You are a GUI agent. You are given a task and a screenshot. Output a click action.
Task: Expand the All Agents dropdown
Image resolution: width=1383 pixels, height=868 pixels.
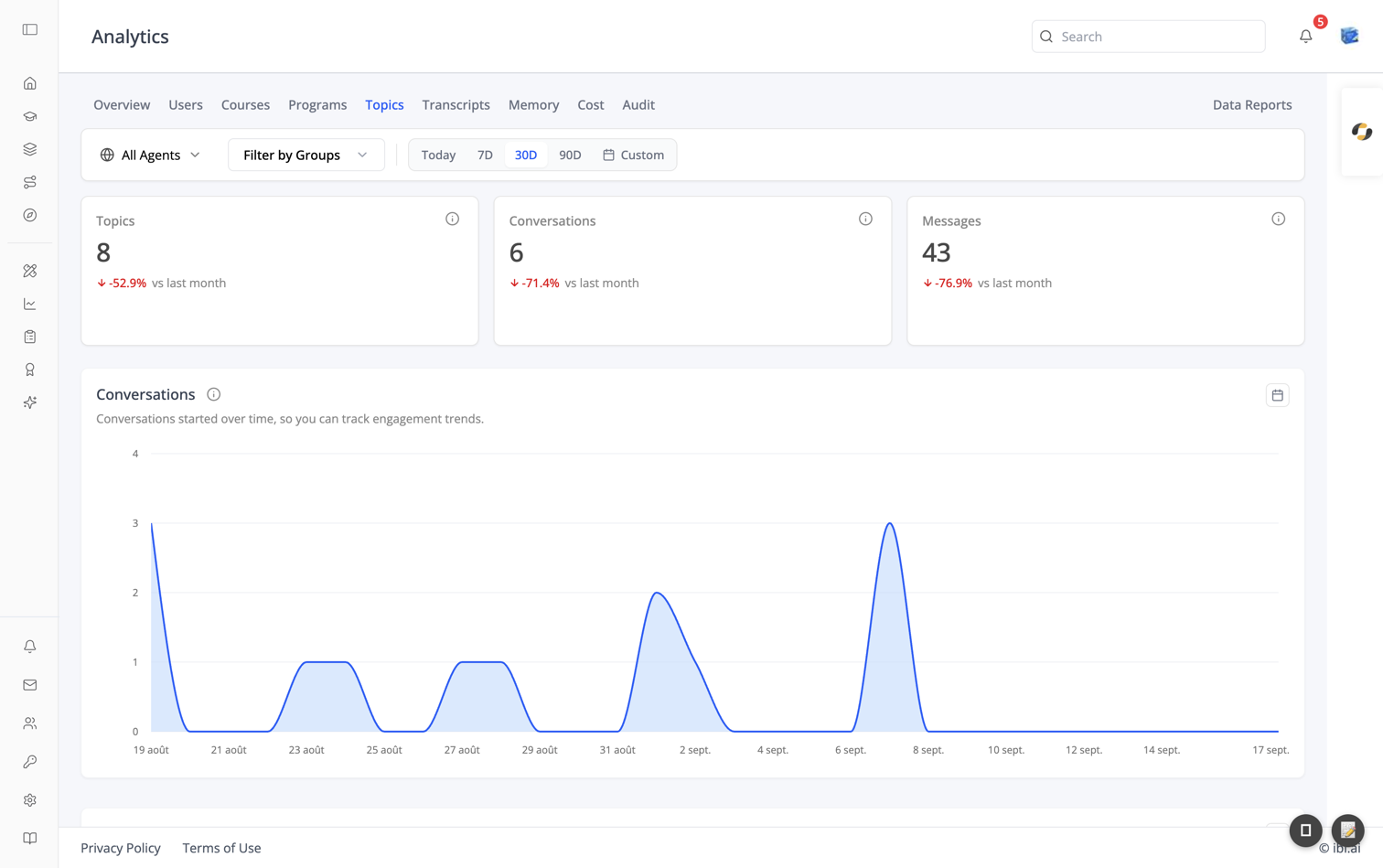tap(150, 155)
